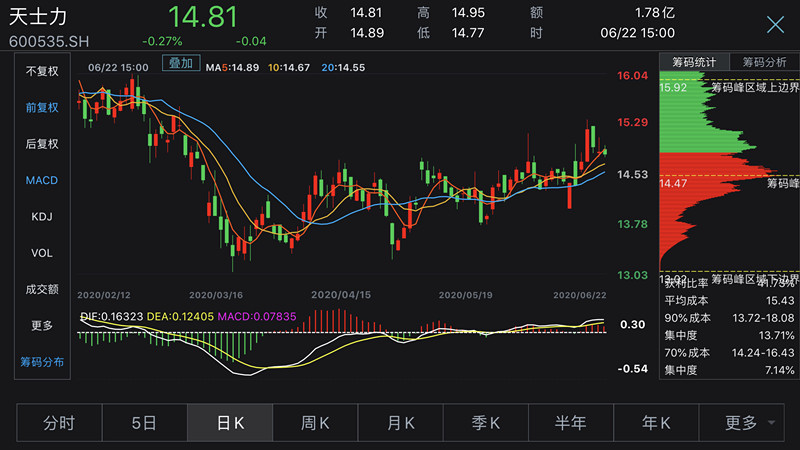Switch indicator to KDJ
This screenshot has height=450, width=800.
pyautogui.click(x=42, y=217)
